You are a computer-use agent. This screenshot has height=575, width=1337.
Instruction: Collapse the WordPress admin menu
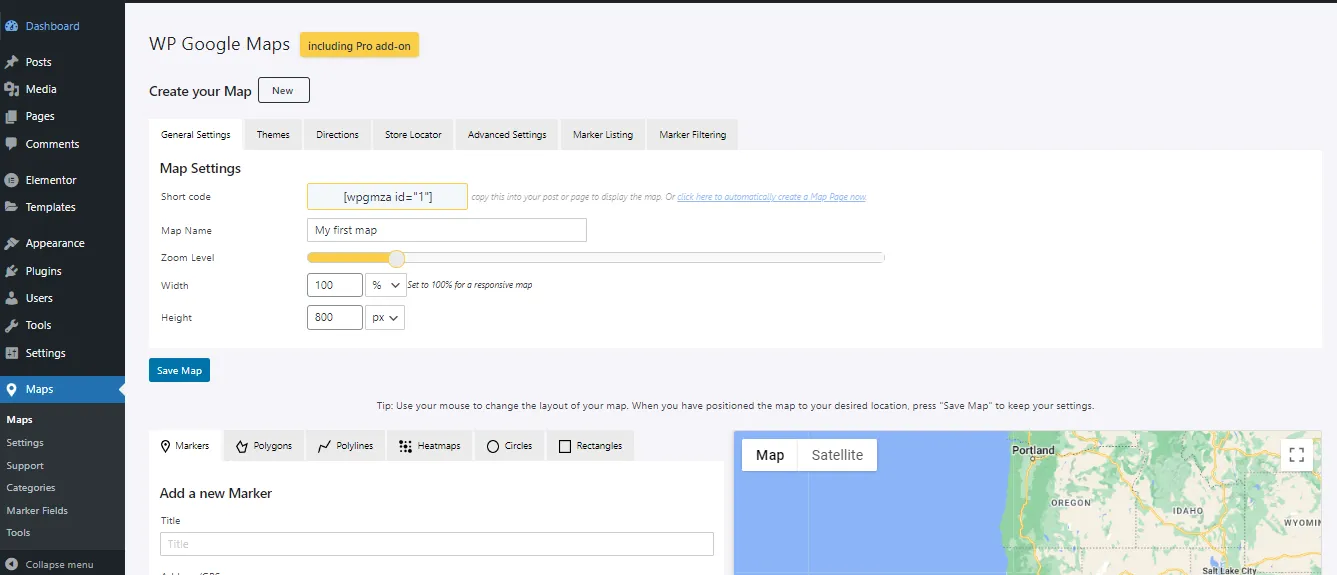tap(60, 564)
